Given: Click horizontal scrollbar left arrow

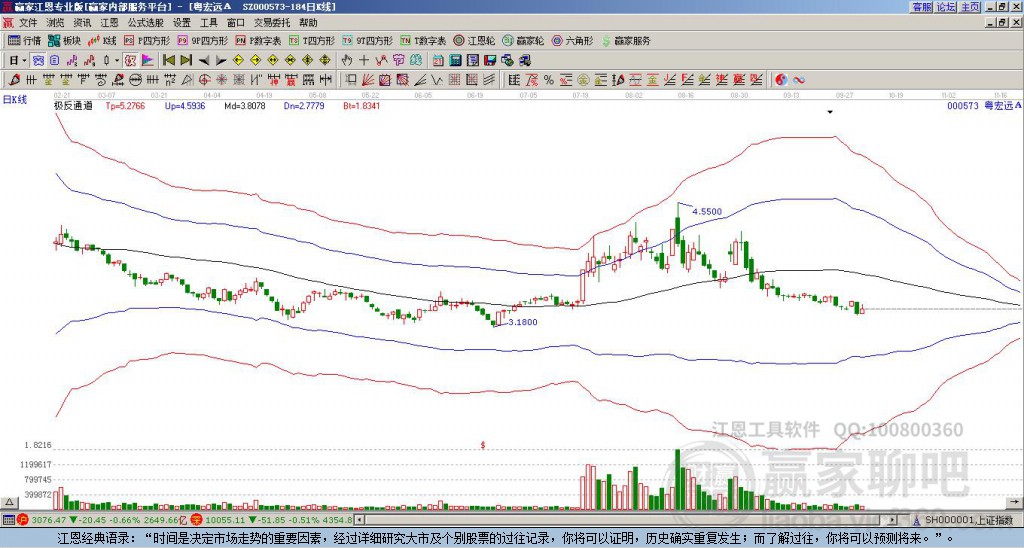Looking at the screenshot, I should coord(360,520).
